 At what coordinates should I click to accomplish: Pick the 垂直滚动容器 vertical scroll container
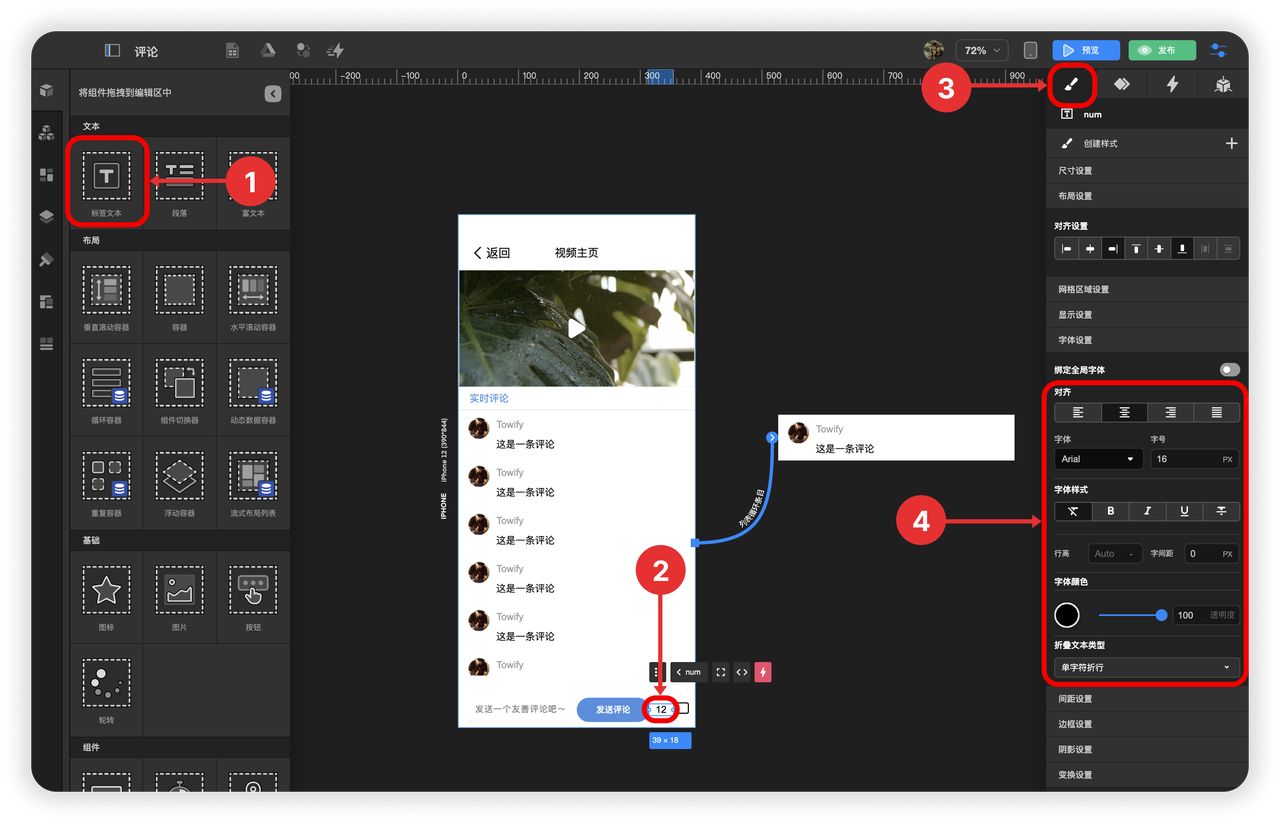pos(106,297)
